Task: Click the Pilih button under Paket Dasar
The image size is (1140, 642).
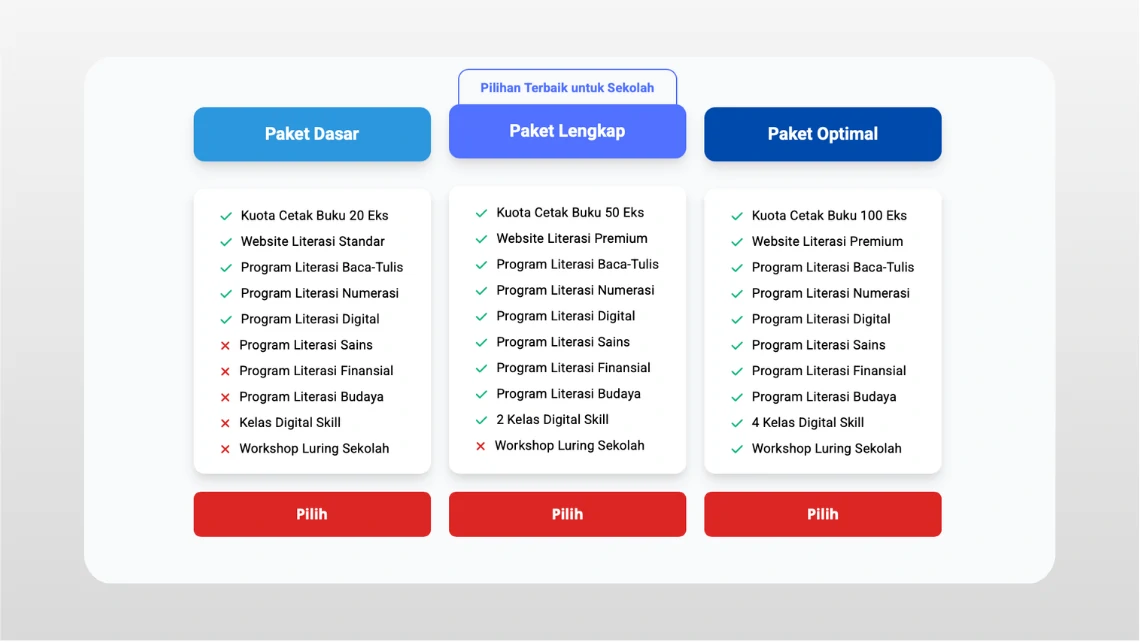Action: (x=312, y=514)
